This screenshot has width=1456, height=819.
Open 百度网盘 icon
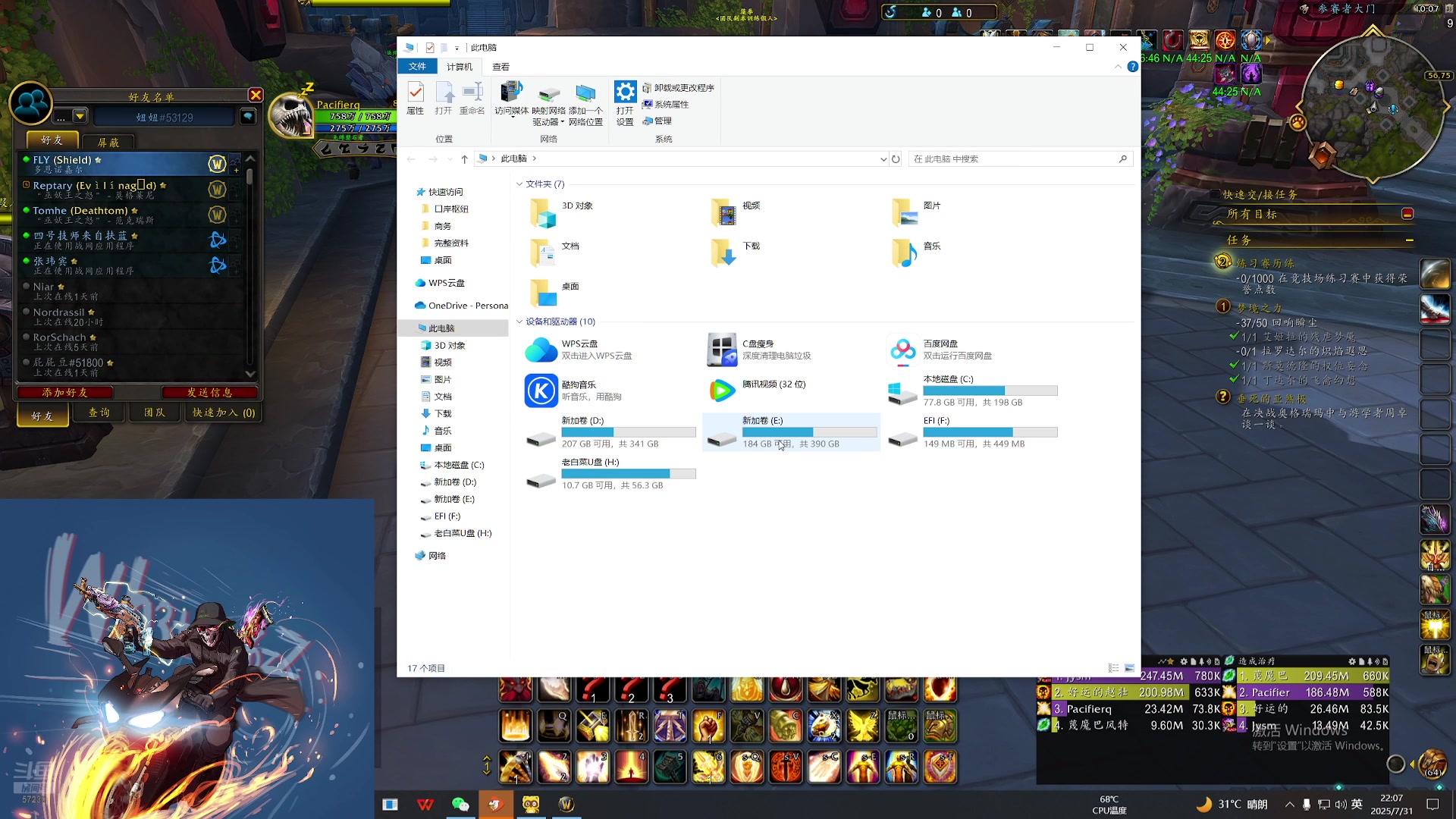(x=902, y=350)
